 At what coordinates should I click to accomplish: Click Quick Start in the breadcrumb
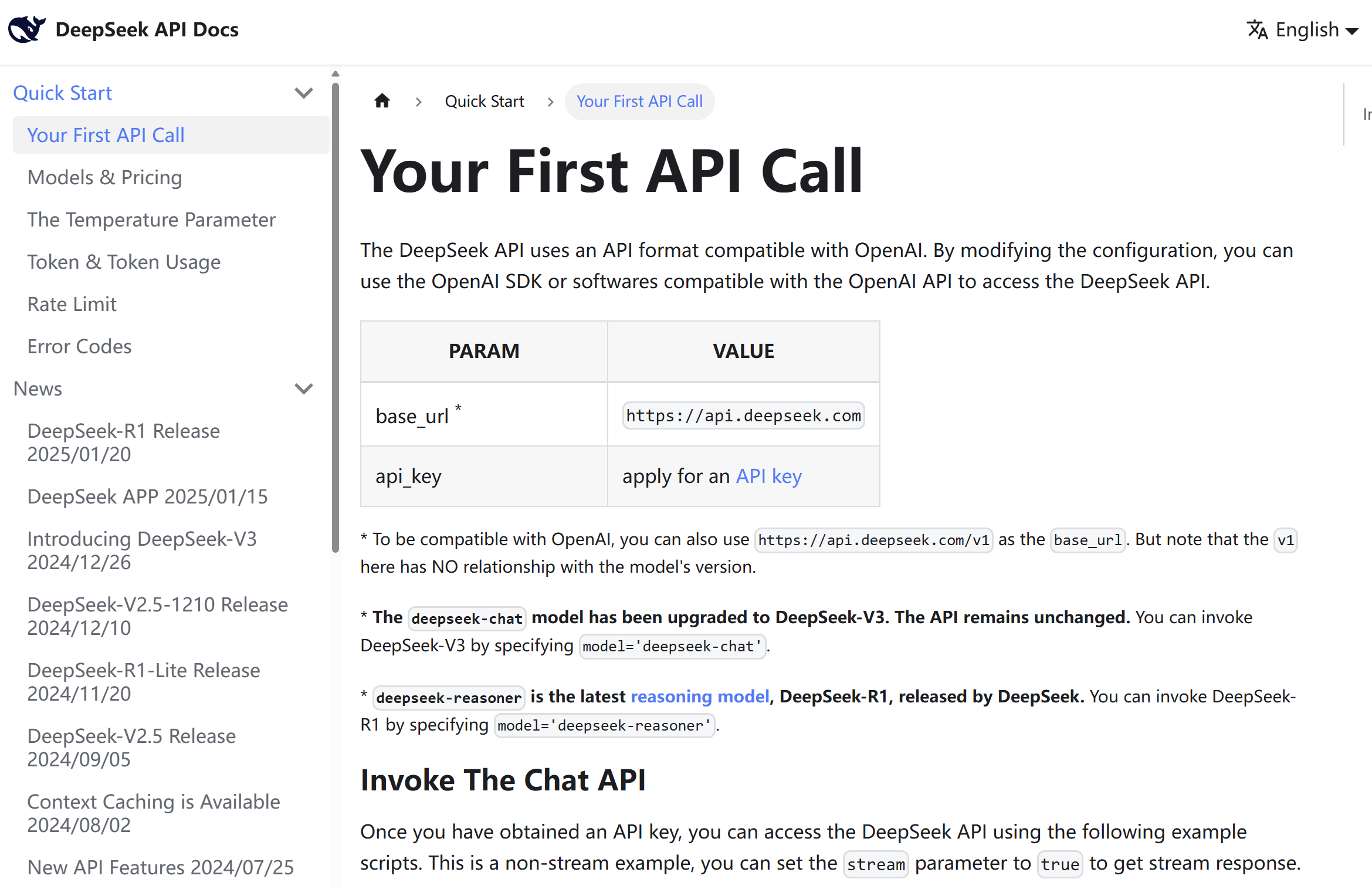click(485, 101)
